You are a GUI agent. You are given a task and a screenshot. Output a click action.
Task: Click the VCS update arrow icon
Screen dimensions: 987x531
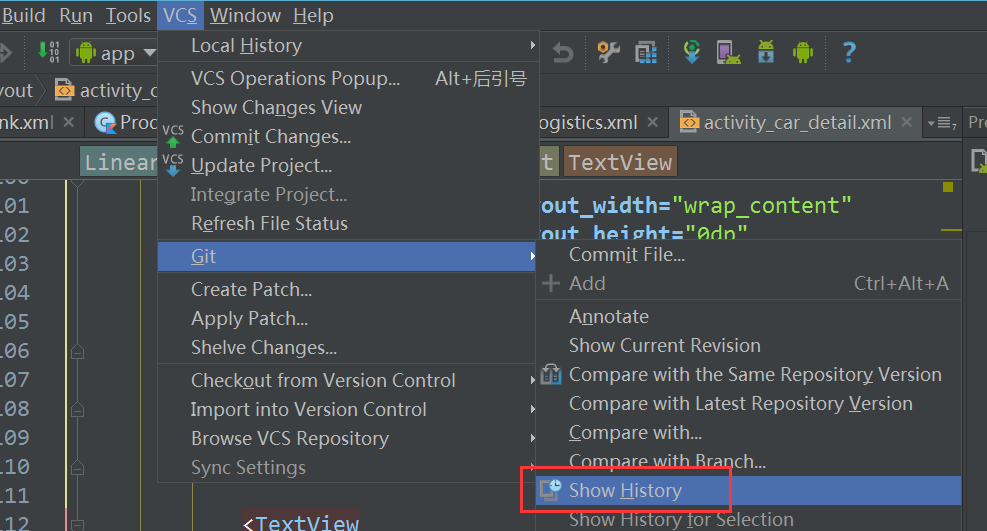tap(172, 165)
